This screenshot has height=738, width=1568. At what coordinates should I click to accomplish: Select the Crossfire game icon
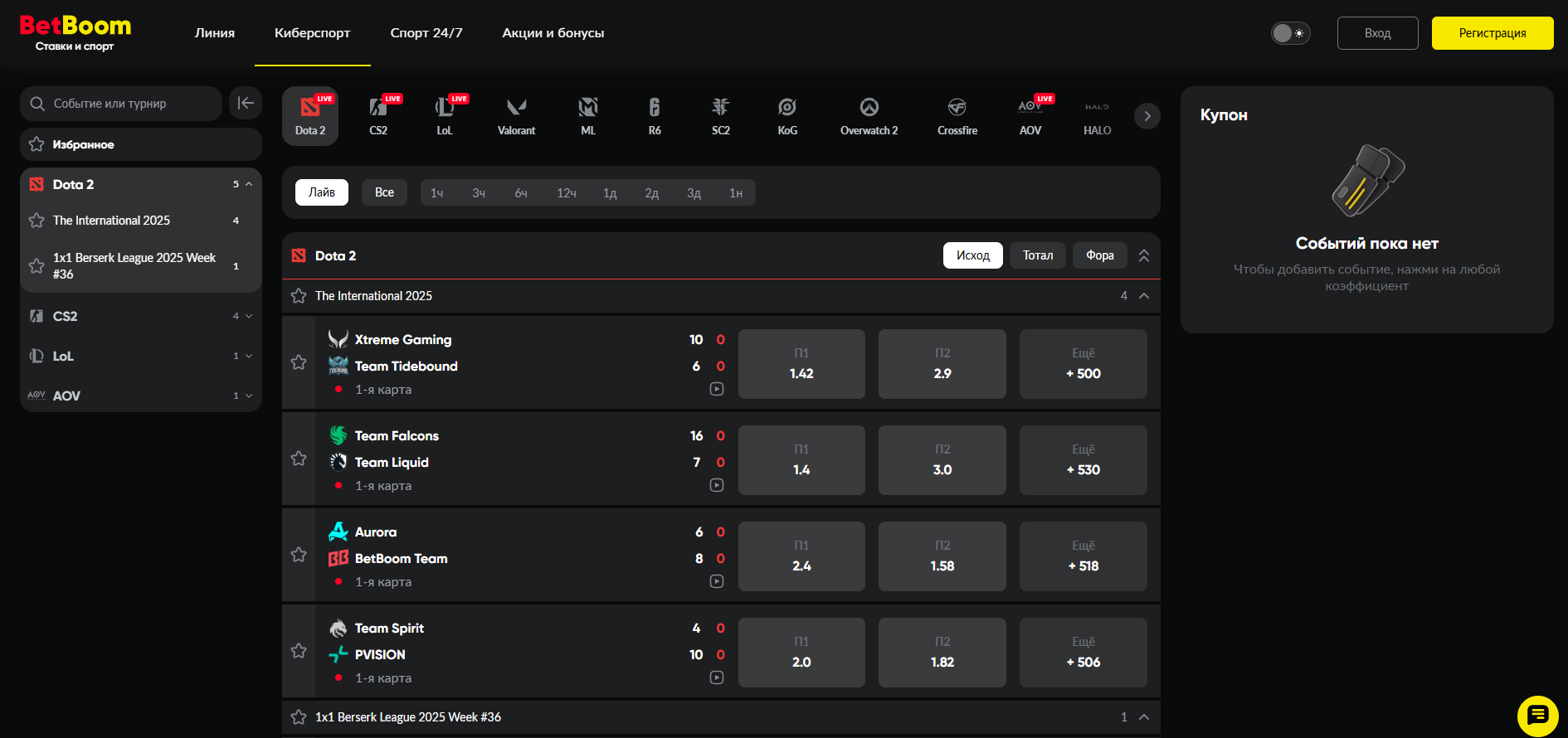point(957,116)
